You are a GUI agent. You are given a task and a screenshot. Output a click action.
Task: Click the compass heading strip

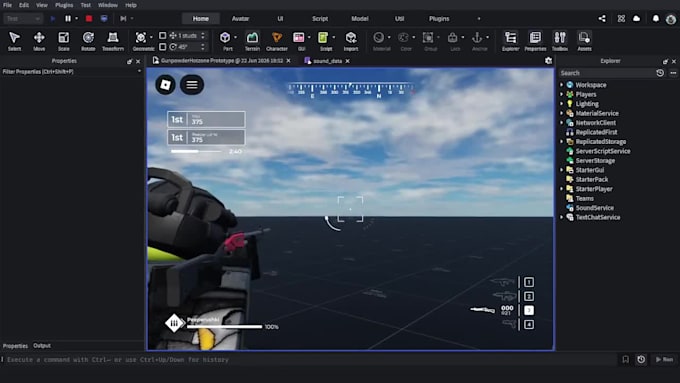(350, 90)
